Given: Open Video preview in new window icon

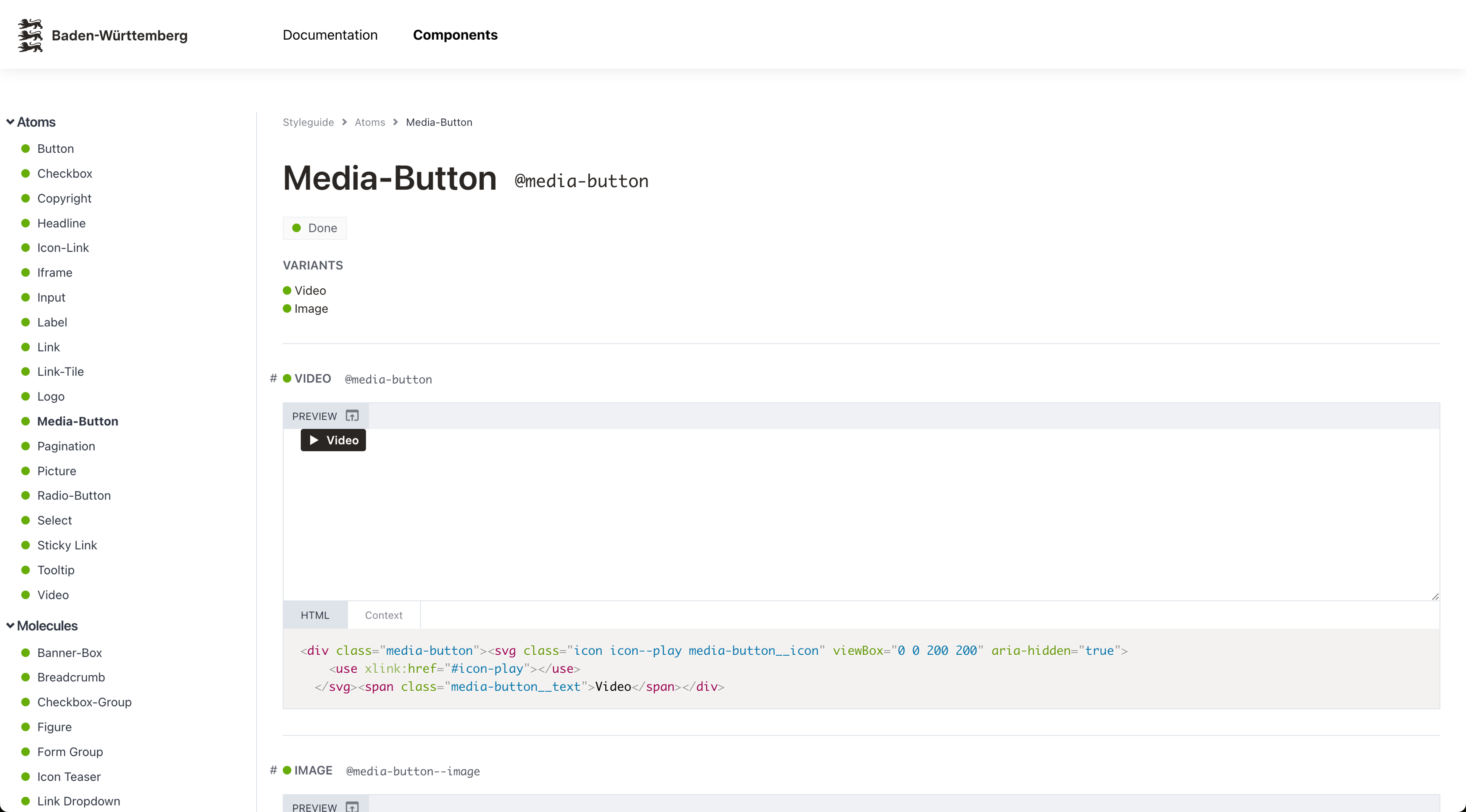Looking at the screenshot, I should pyautogui.click(x=352, y=416).
